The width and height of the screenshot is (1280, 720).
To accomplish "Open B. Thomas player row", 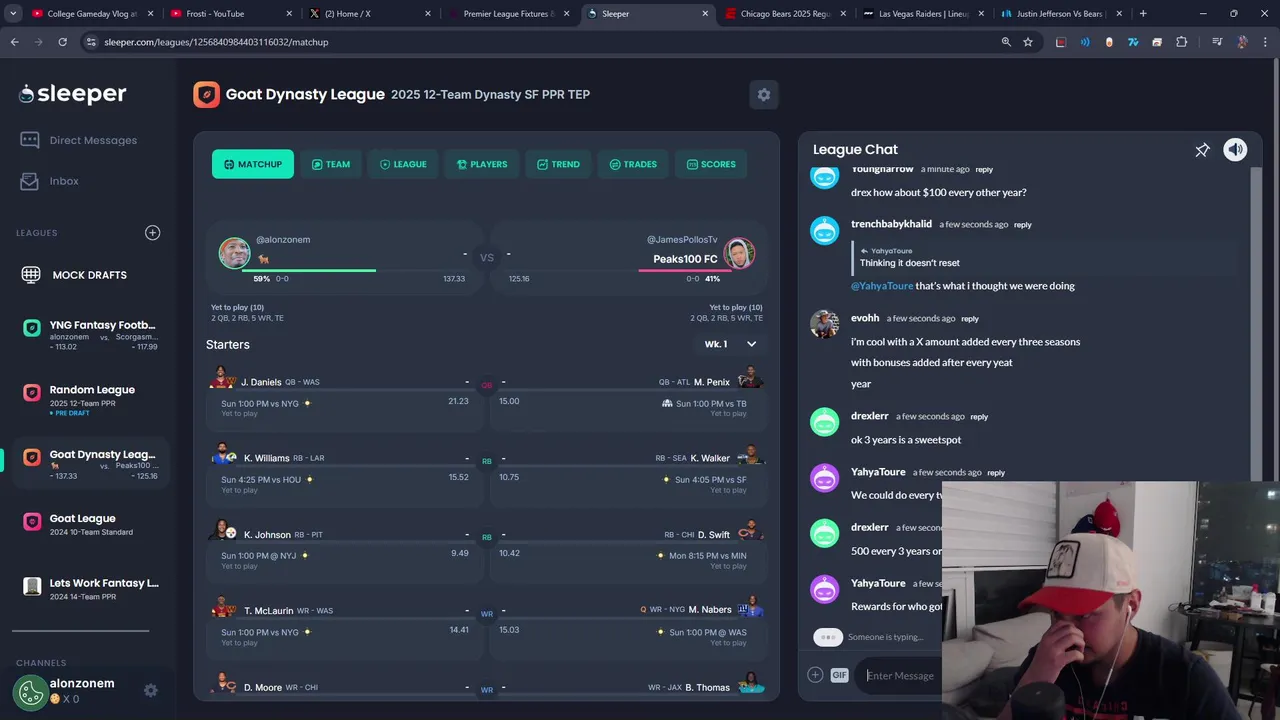I will (630, 687).
